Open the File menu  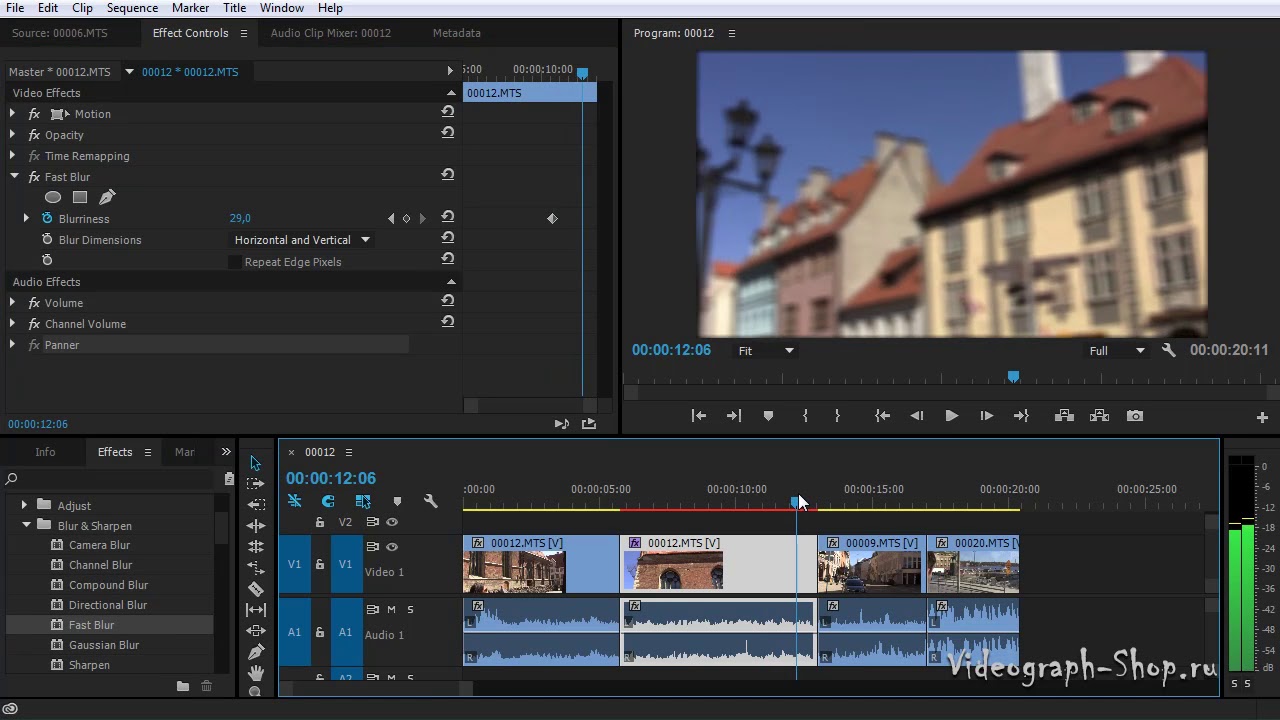click(x=15, y=8)
